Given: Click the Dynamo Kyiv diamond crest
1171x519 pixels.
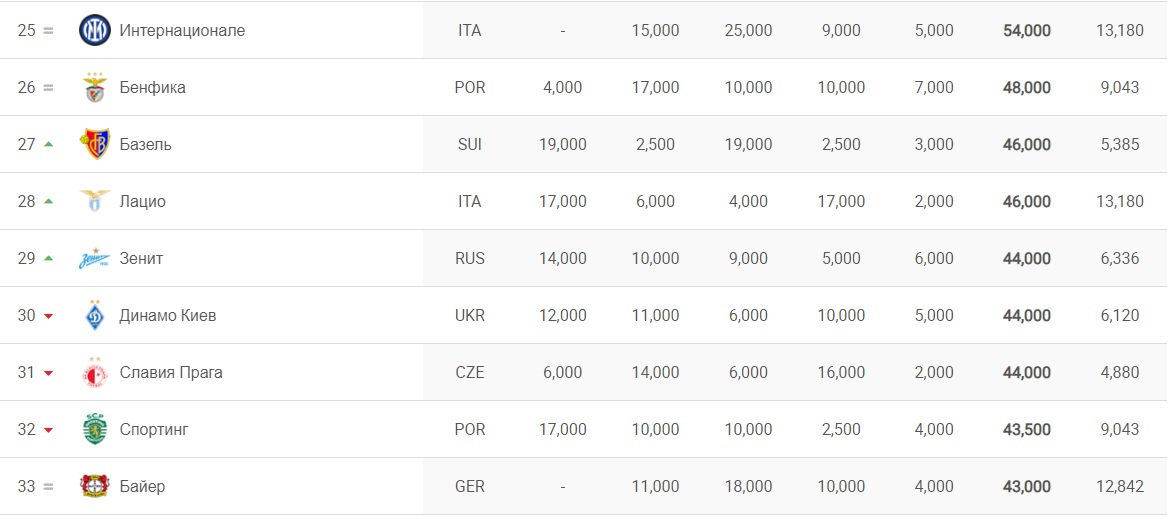Looking at the screenshot, I should (x=95, y=315).
